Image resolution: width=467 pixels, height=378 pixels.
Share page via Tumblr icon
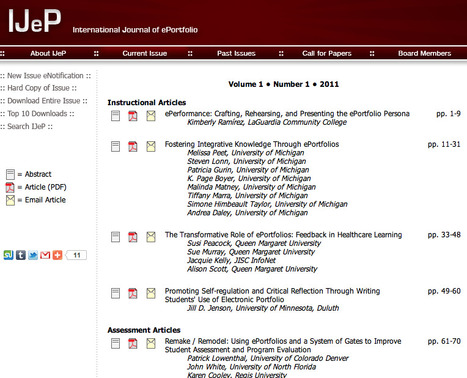pos(21,255)
